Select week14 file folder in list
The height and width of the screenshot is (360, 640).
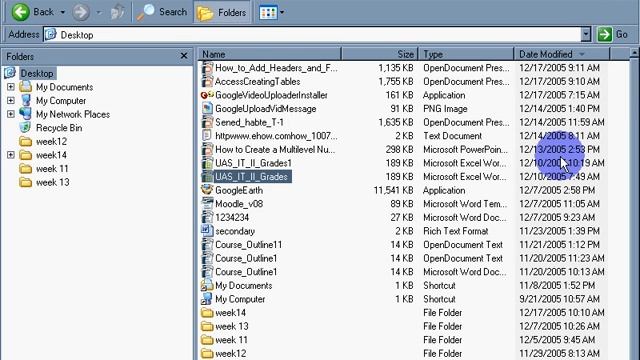coord(231,313)
